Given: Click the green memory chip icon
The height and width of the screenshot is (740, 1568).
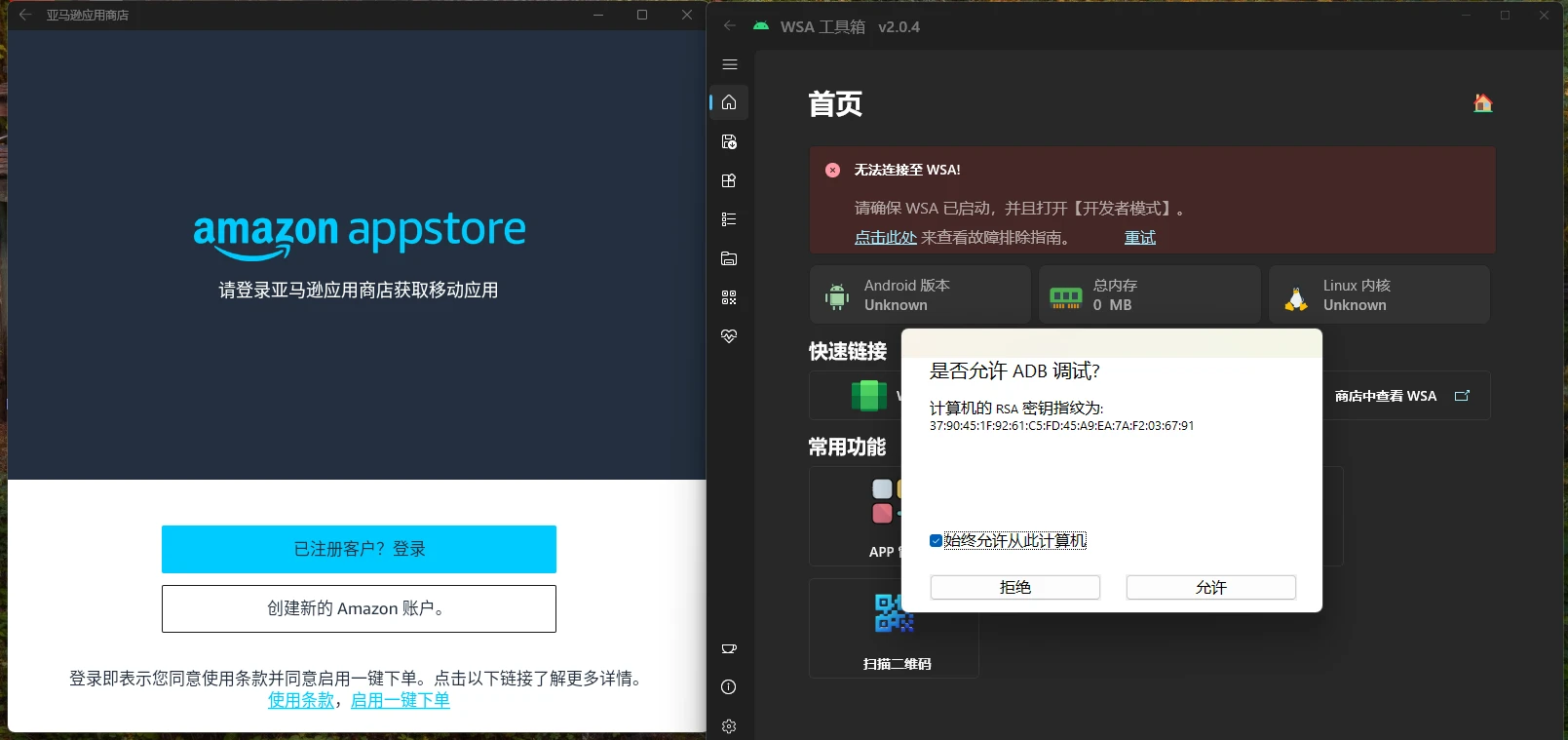Looking at the screenshot, I should [1066, 296].
